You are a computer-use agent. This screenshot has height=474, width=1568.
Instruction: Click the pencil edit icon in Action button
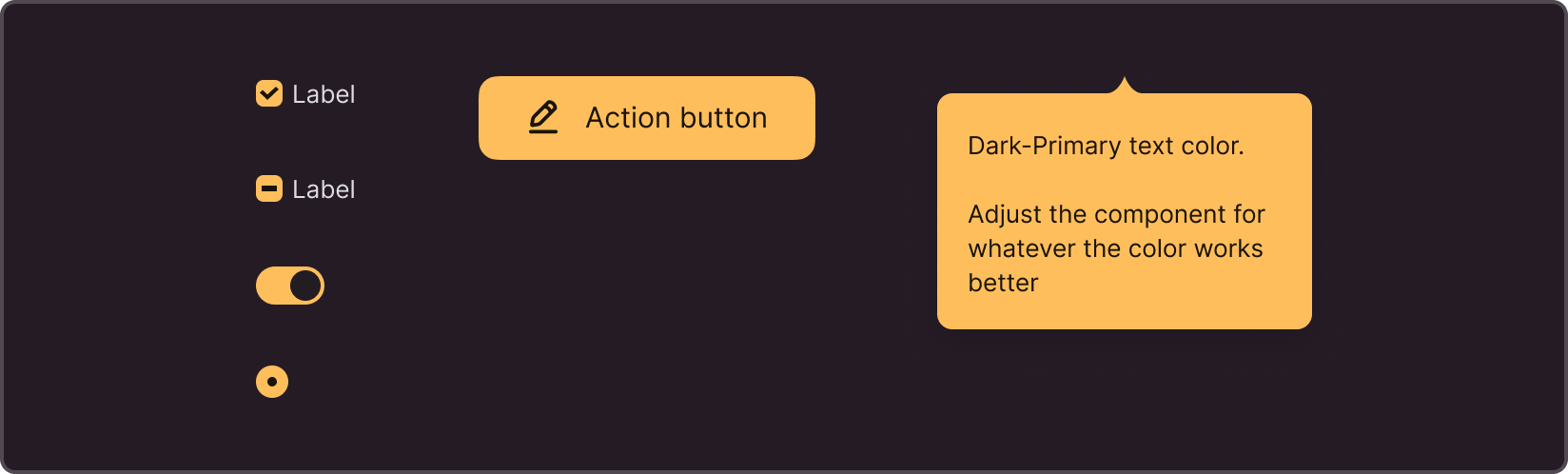point(543,117)
